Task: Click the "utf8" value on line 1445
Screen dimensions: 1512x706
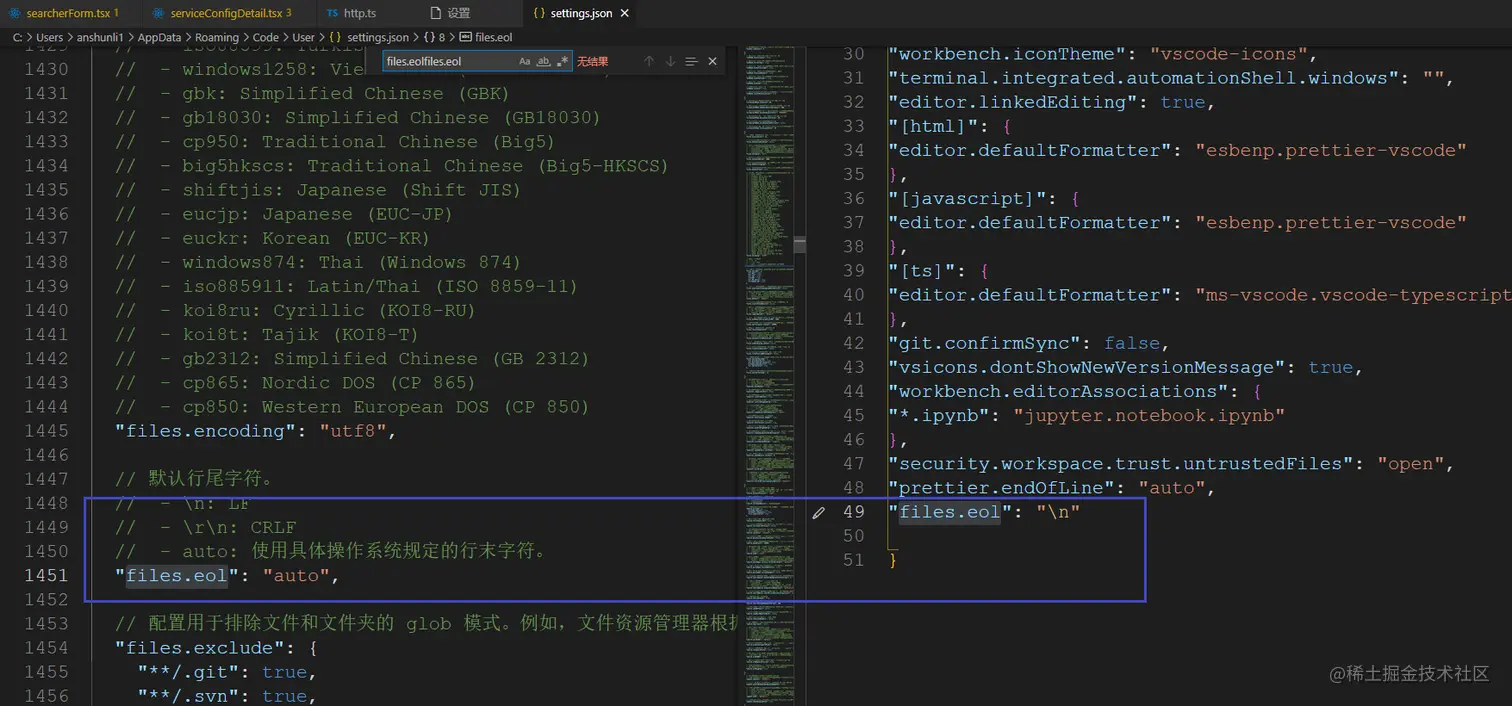Action: pos(352,431)
